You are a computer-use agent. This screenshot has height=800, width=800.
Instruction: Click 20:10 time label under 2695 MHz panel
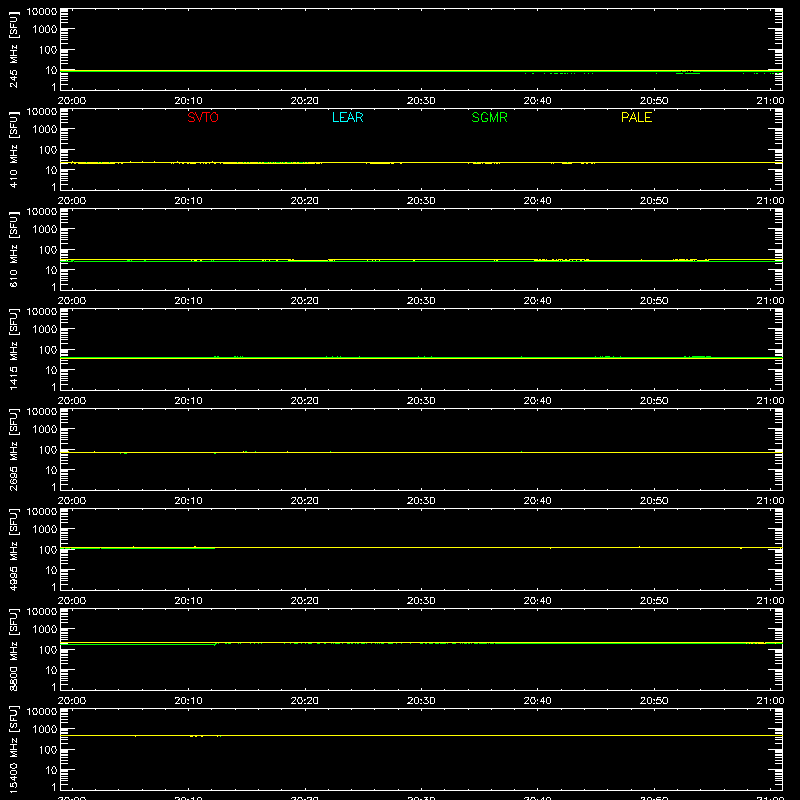coord(188,501)
